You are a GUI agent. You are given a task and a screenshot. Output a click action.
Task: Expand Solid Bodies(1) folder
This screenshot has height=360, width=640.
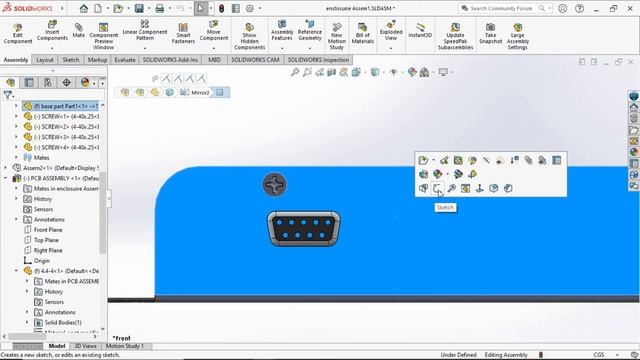[x=27, y=322]
